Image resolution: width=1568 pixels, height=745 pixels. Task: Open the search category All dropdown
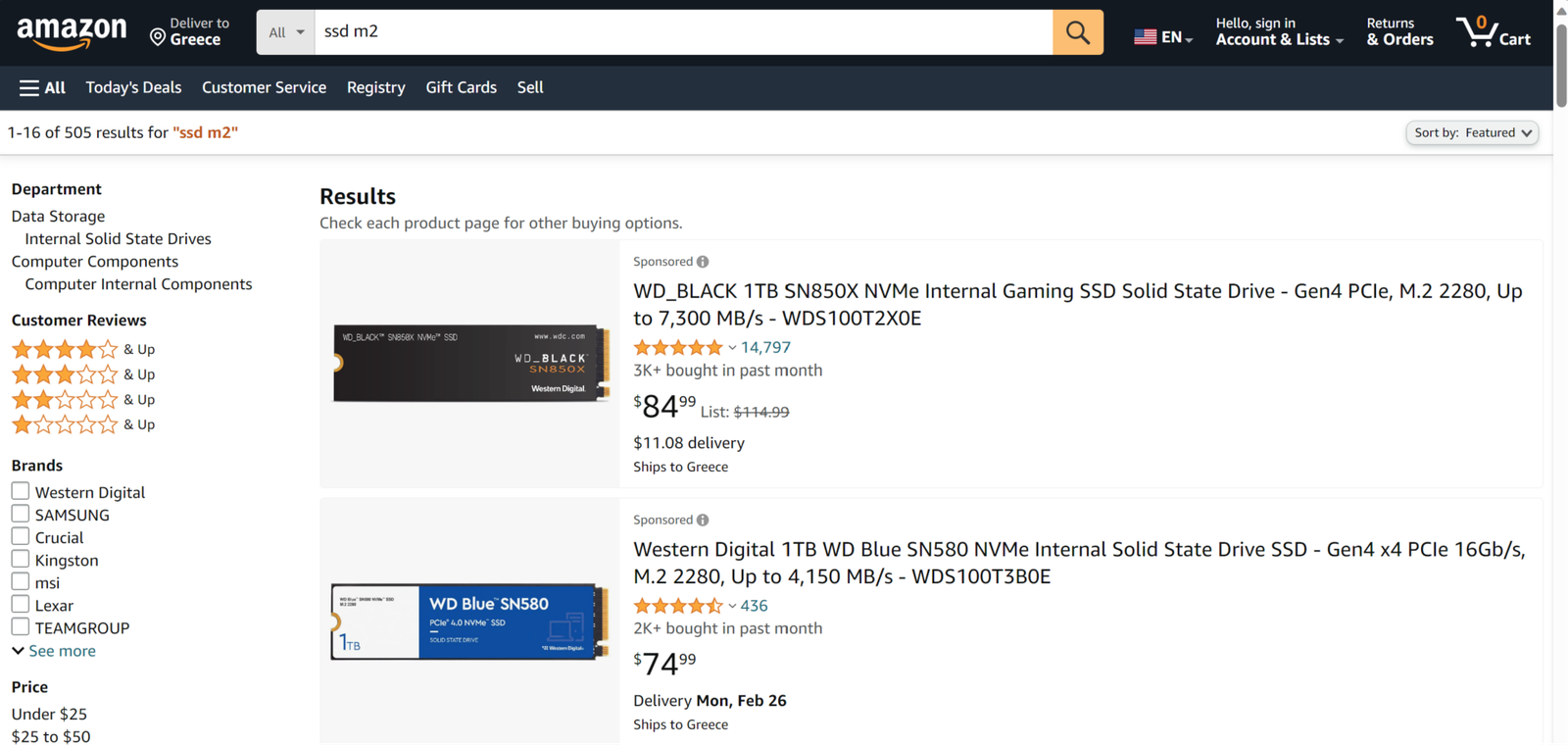point(285,32)
